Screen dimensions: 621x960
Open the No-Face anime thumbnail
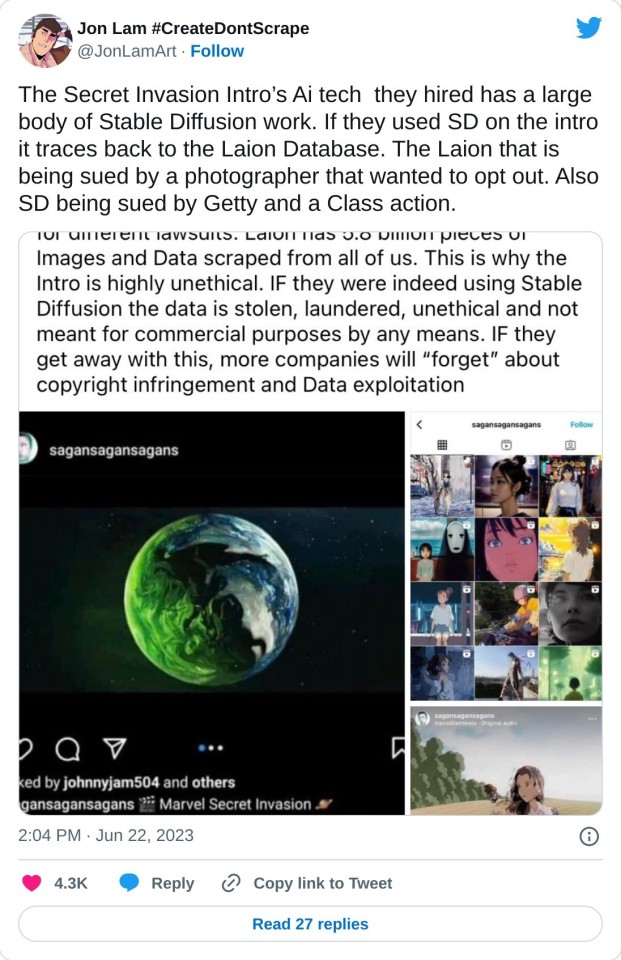(442, 550)
